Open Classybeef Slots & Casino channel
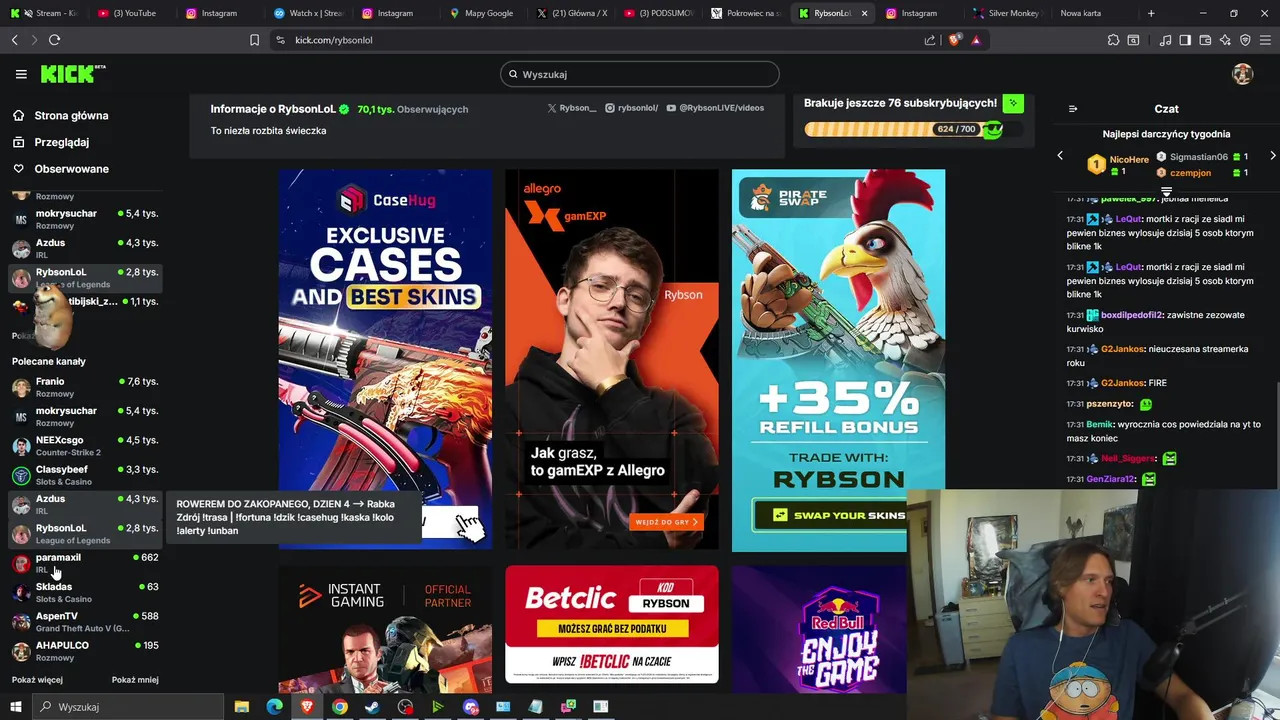The width and height of the screenshot is (1280, 720). pos(84,475)
